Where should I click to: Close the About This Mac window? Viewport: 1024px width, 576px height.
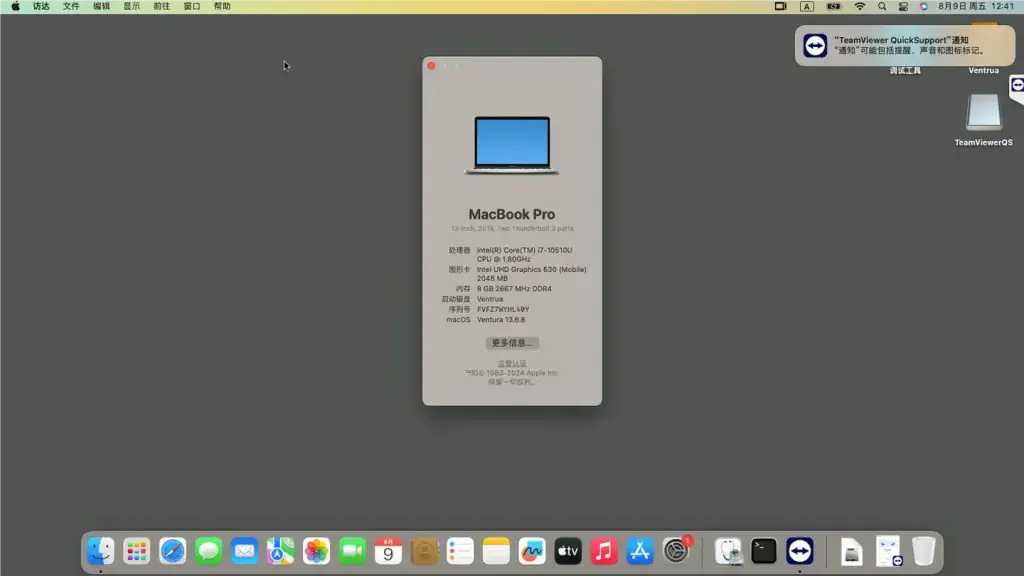(431, 66)
